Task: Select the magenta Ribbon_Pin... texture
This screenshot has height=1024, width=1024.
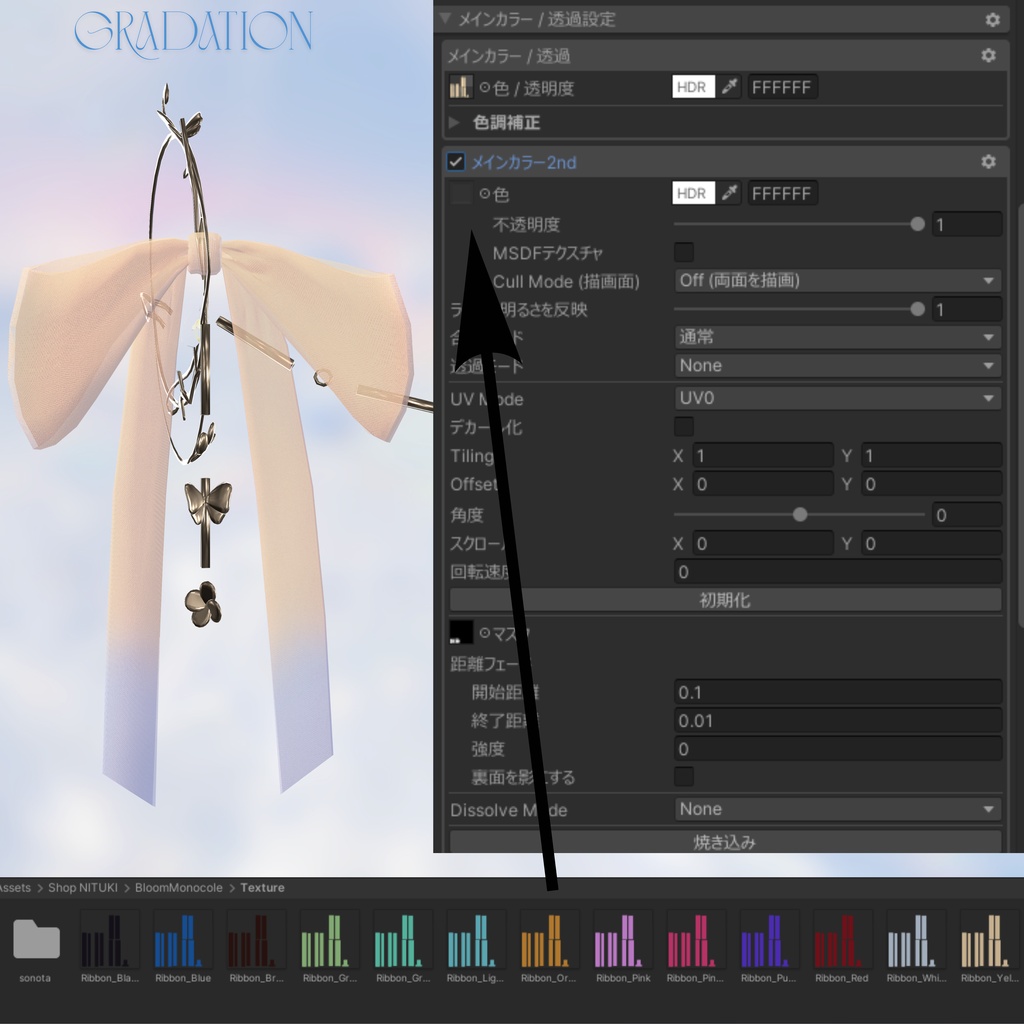Action: tap(696, 947)
